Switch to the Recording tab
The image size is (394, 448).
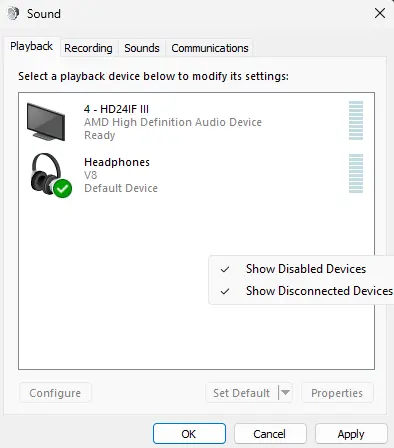88,48
